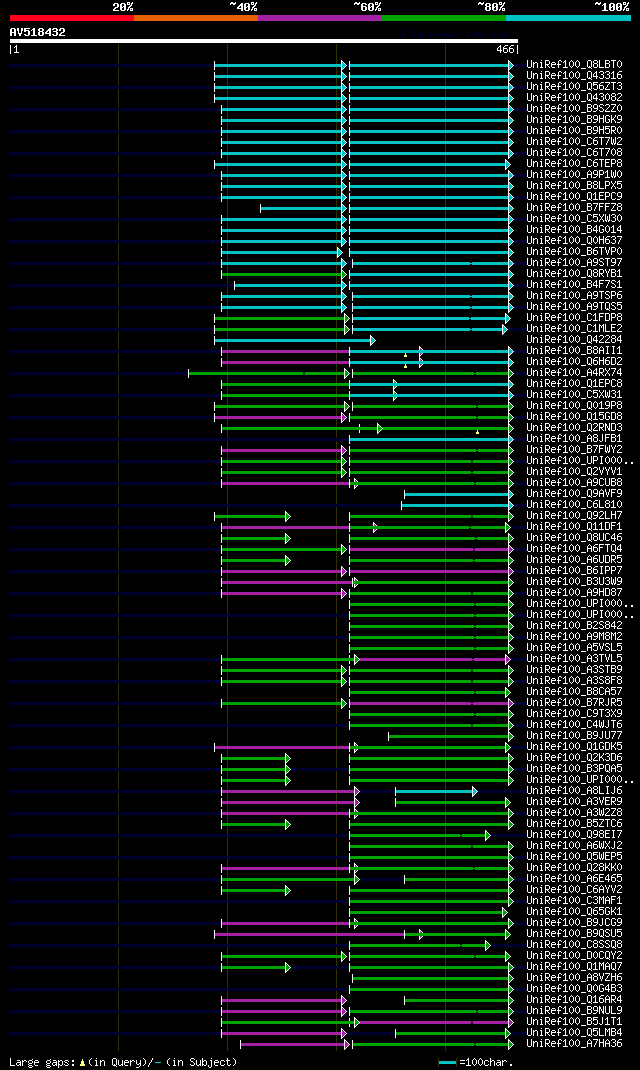The image size is (640, 1070).
Task: Open hit UniRef100_Q8LBT0
Action: 574,65
